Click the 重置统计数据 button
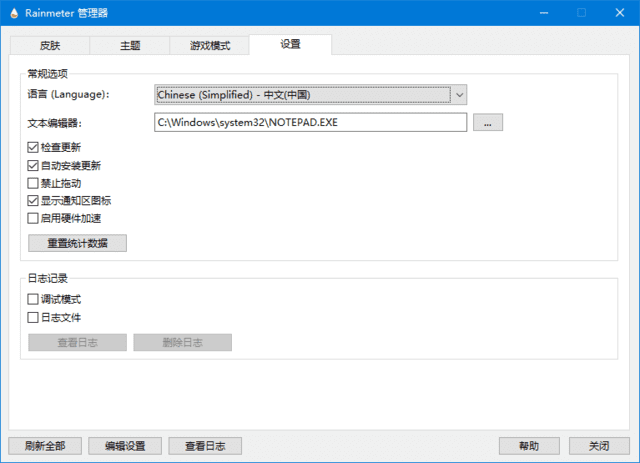Image resolution: width=640 pixels, height=463 pixels. pos(78,243)
